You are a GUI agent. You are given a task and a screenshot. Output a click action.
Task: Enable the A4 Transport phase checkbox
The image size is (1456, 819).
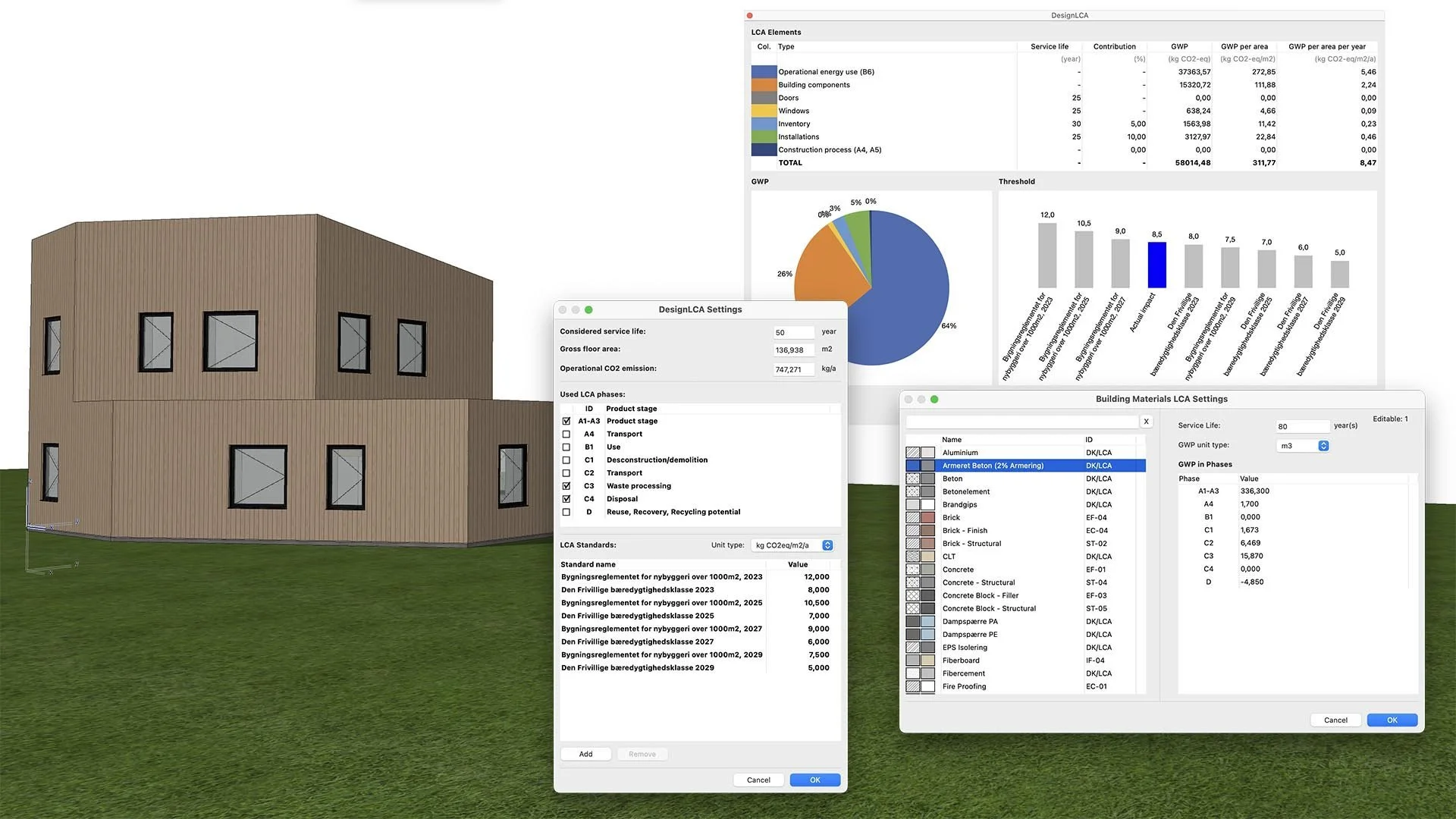point(566,435)
